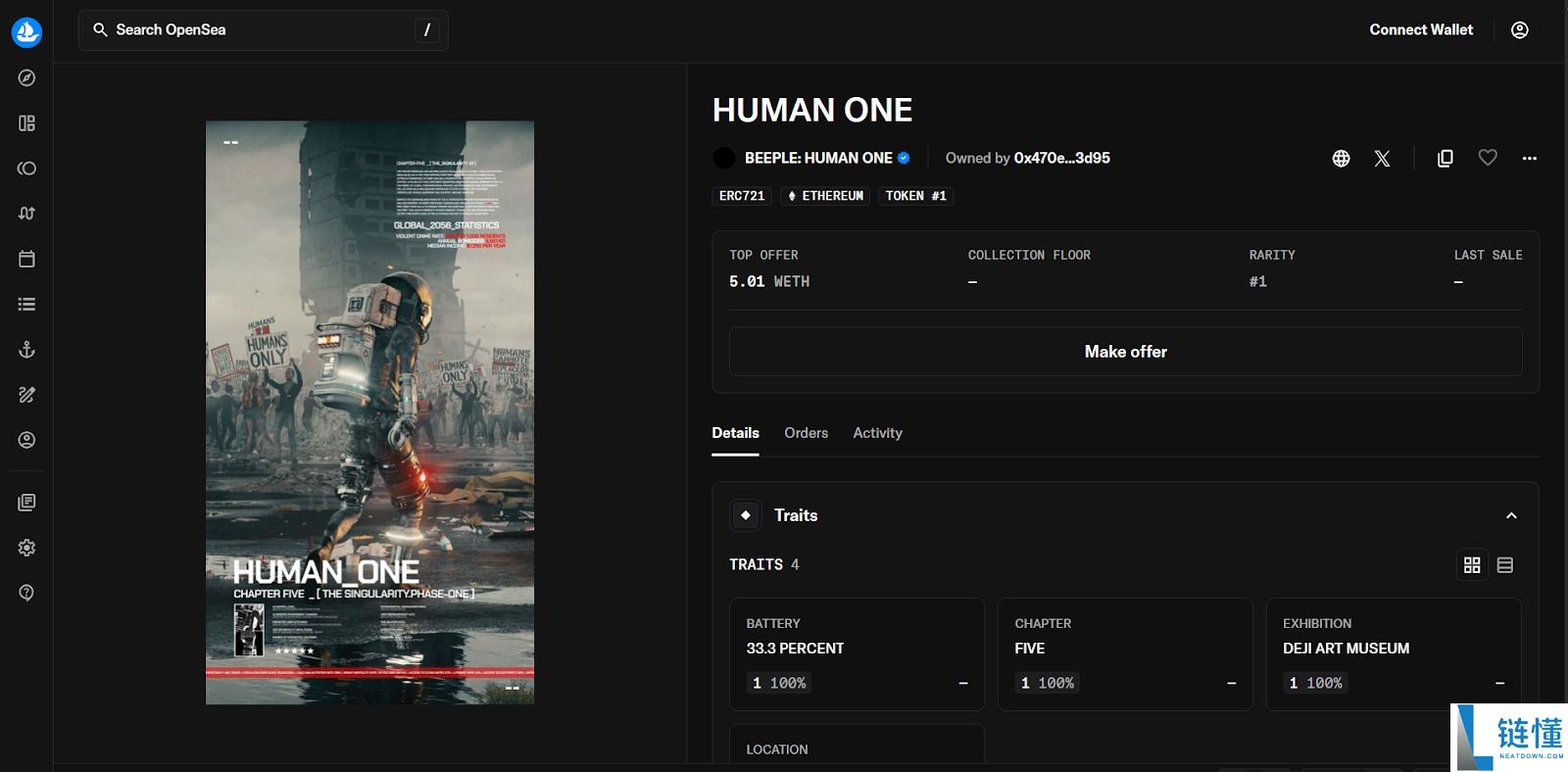1568x772 pixels.
Task: Click the verified badge beside BEEPLE: HUMAN ONE
Action: click(904, 158)
